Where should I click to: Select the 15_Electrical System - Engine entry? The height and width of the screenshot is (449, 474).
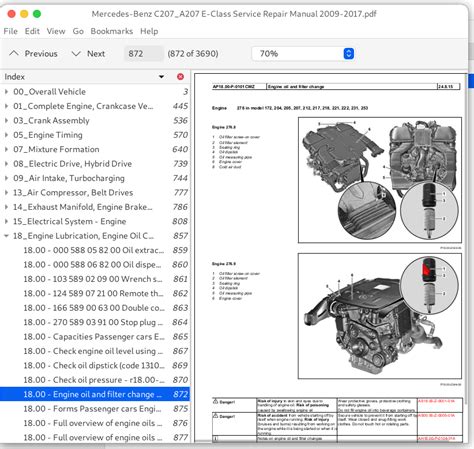coord(95,221)
